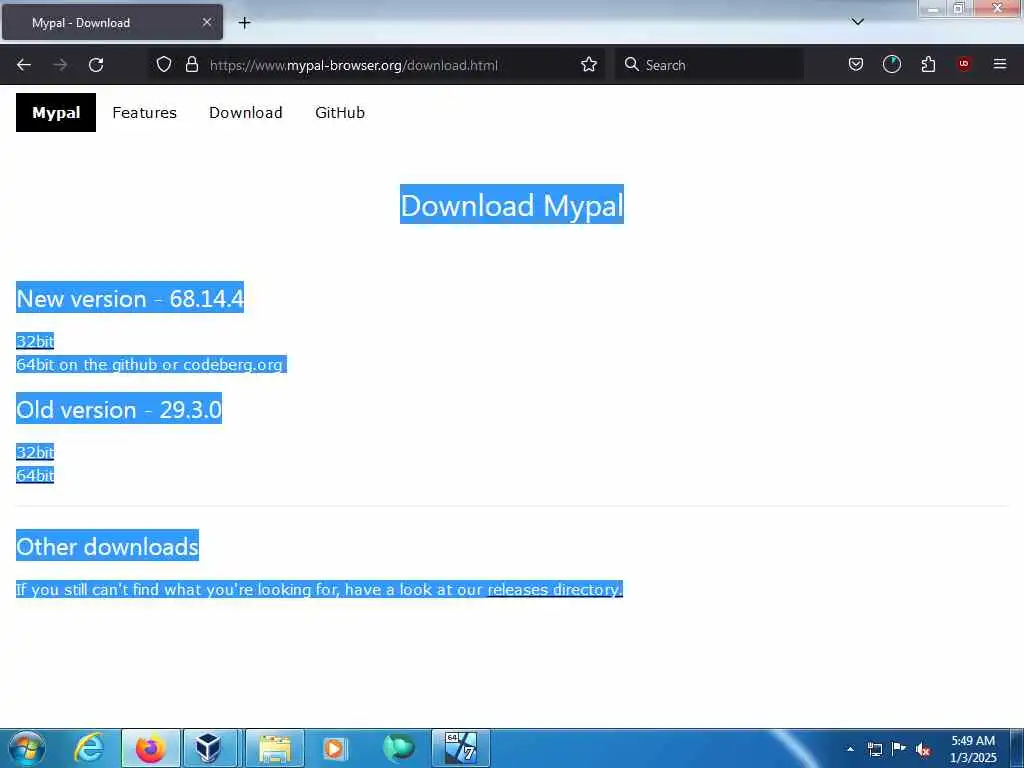The height and width of the screenshot is (768, 1024).
Task: Open the Action Center flag icon
Action: point(899,749)
